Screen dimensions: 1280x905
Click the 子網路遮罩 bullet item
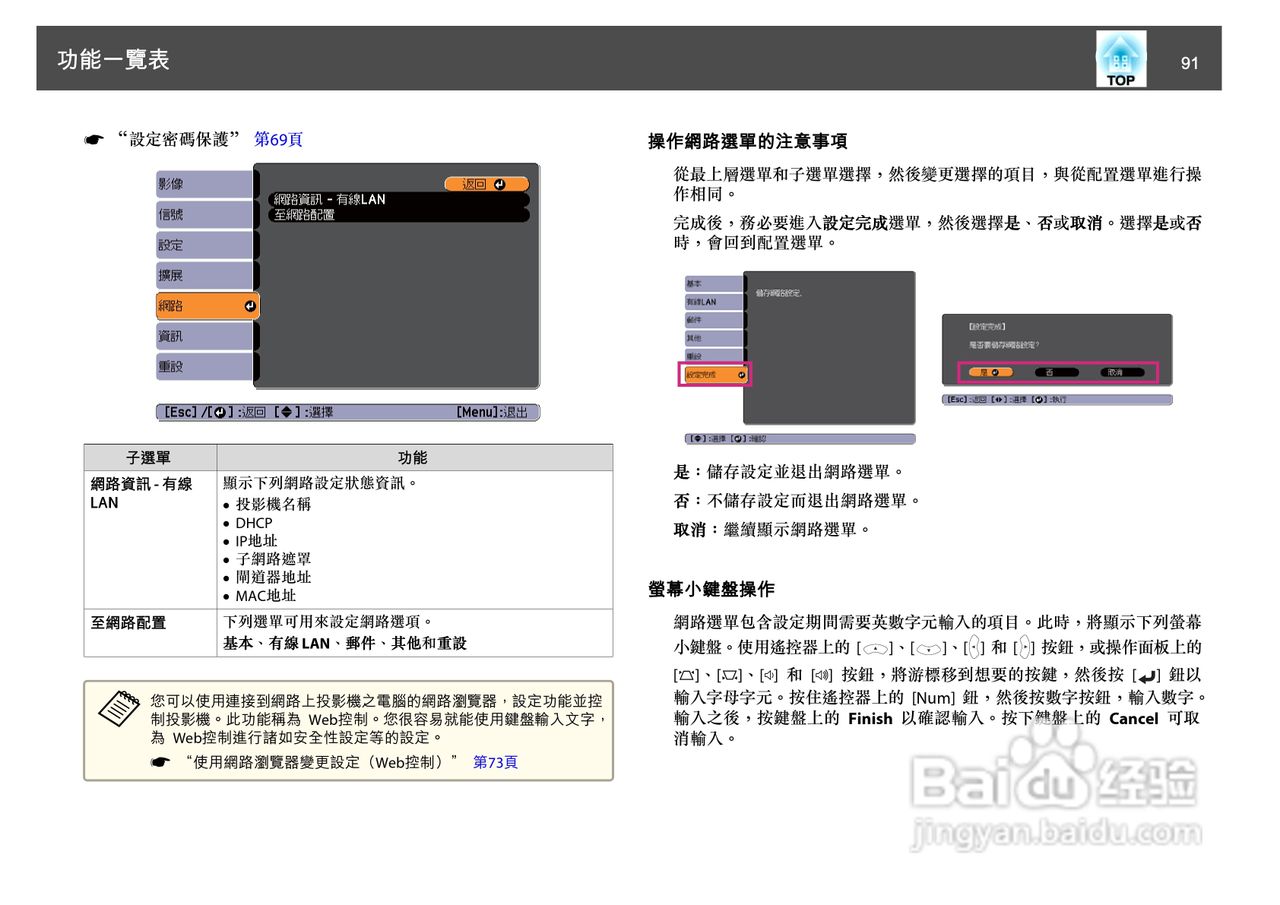point(273,559)
